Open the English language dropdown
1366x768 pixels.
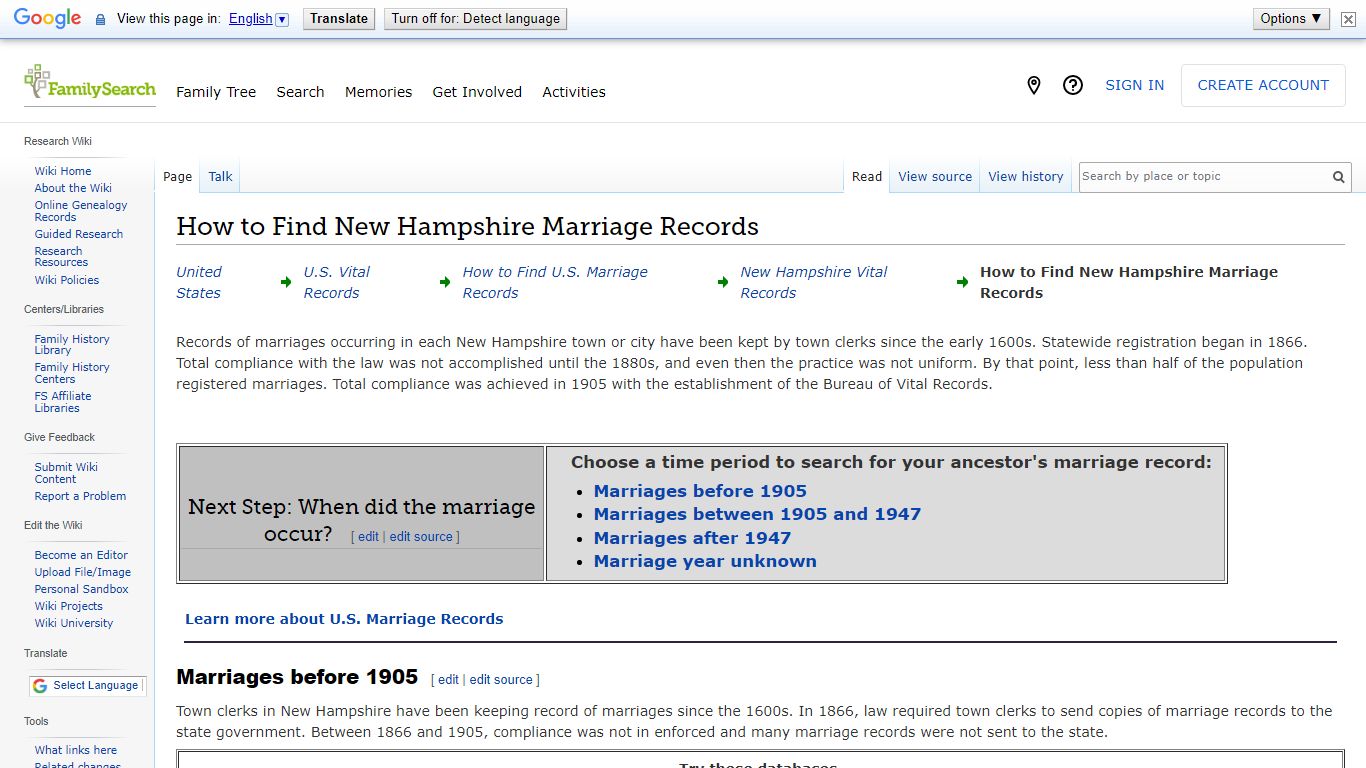[x=258, y=19]
